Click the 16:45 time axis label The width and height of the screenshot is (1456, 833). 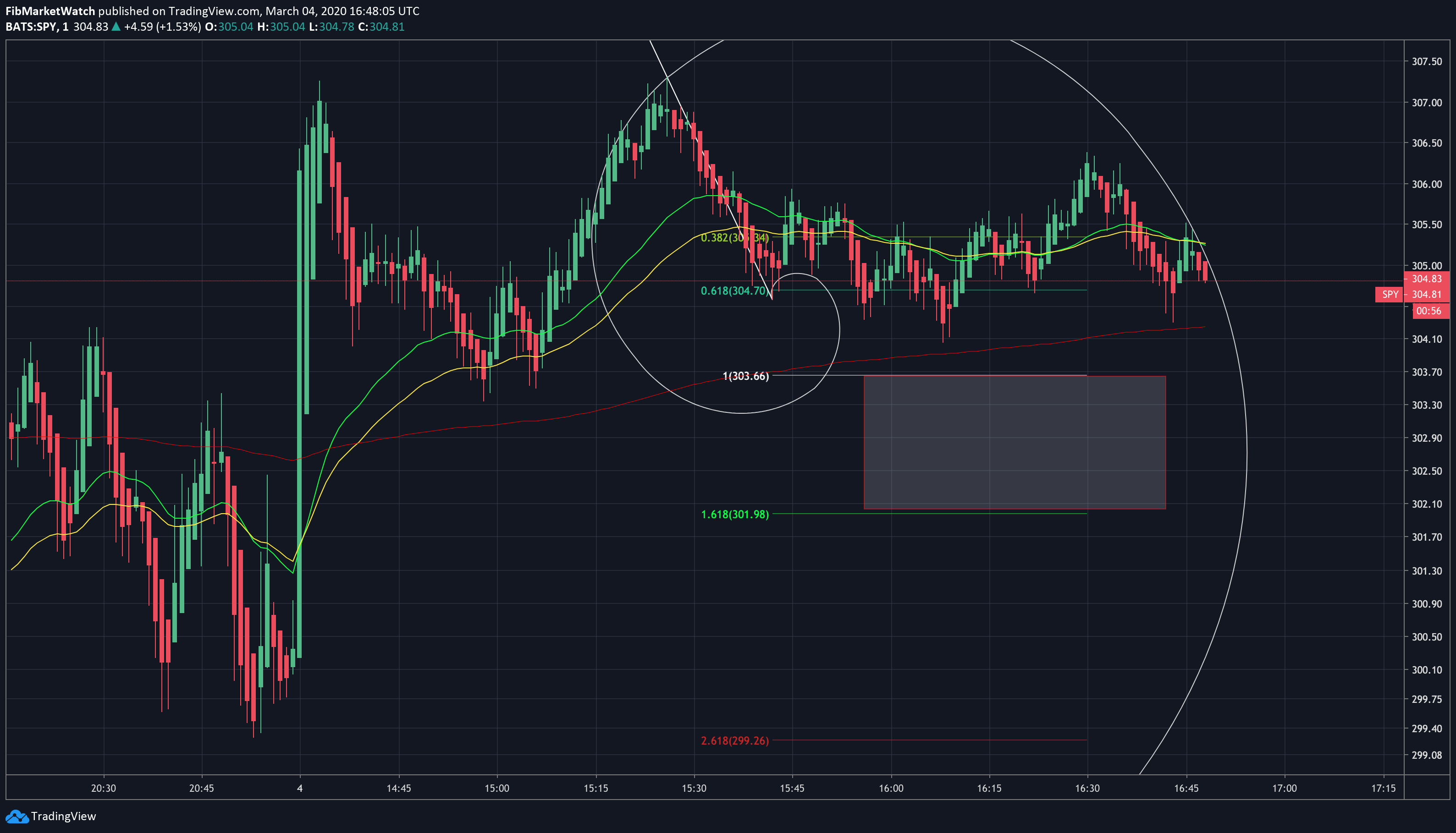point(1186,789)
